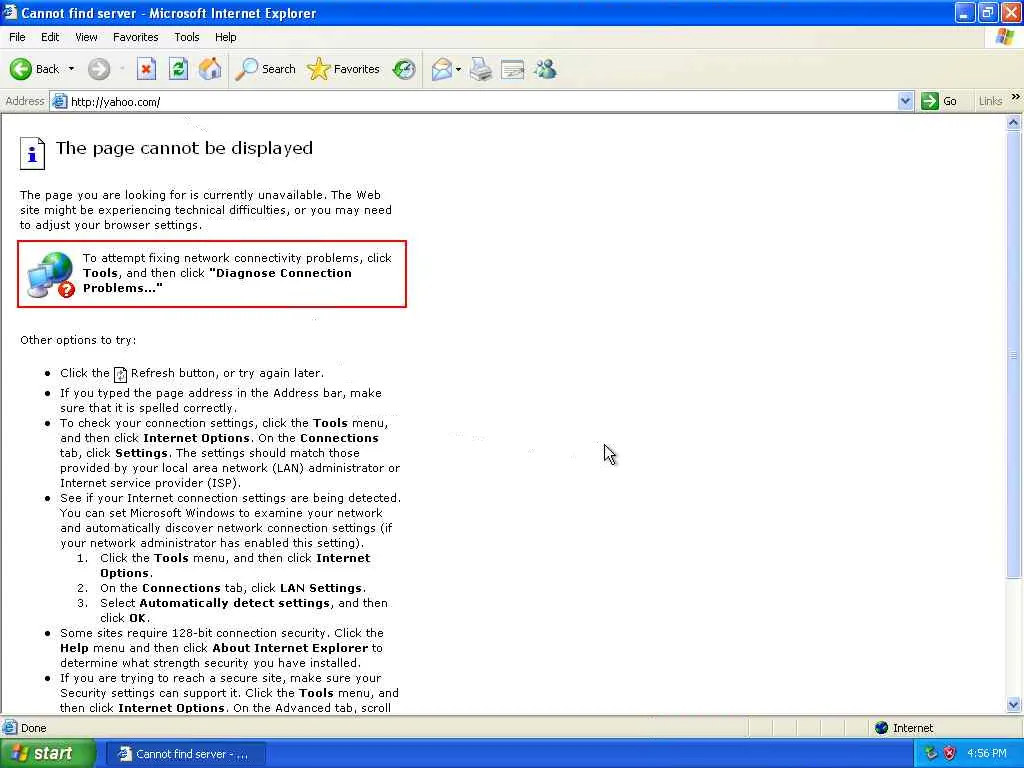1024x768 pixels.
Task: Click the Mail envelope icon
Action: click(442, 69)
